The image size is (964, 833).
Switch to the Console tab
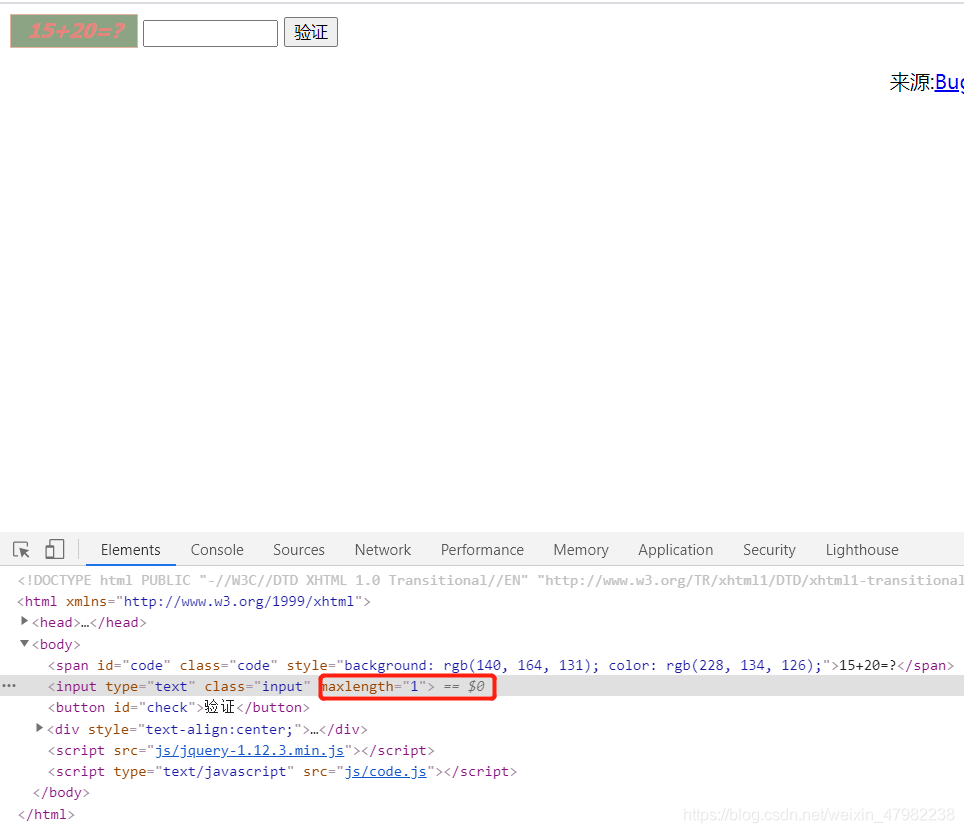click(x=216, y=549)
